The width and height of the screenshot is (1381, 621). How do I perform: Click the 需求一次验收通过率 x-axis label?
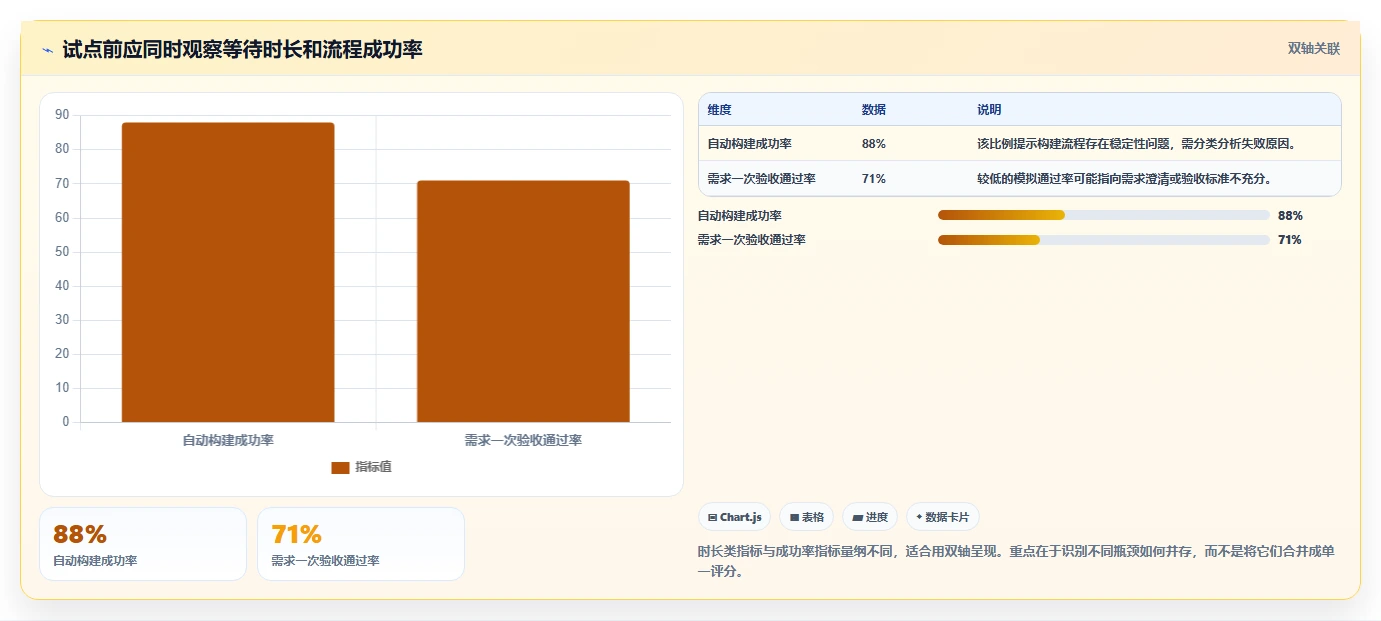[x=523, y=440]
